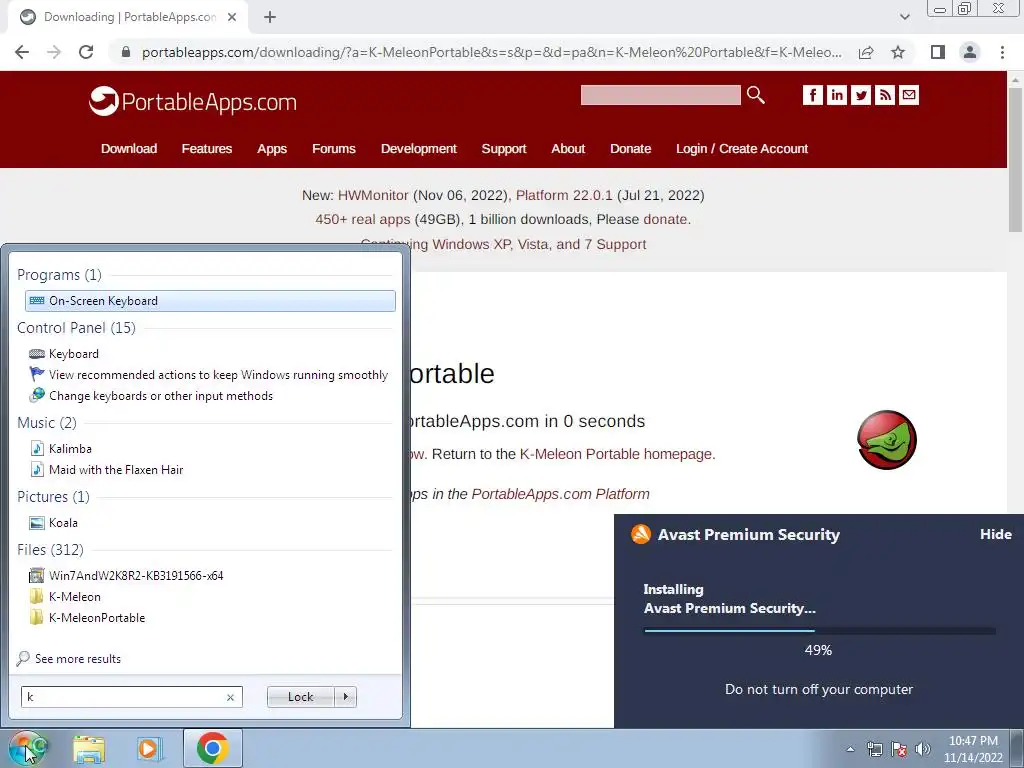Open the HWMonitor news link
Image resolution: width=1024 pixels, height=768 pixels.
[x=373, y=195]
